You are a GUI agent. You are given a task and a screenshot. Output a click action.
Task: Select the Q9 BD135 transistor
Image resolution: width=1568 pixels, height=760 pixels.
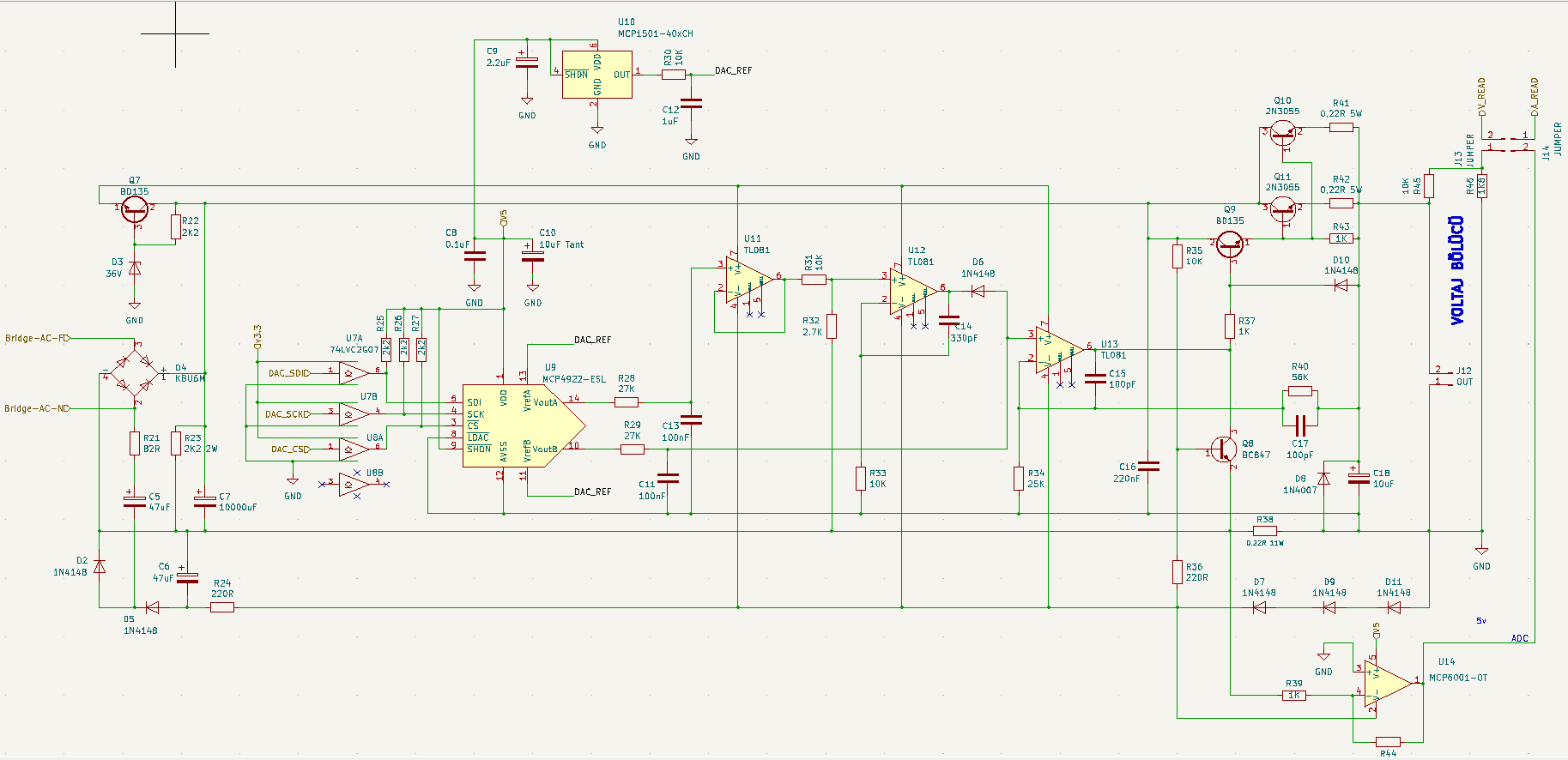[x=1230, y=244]
